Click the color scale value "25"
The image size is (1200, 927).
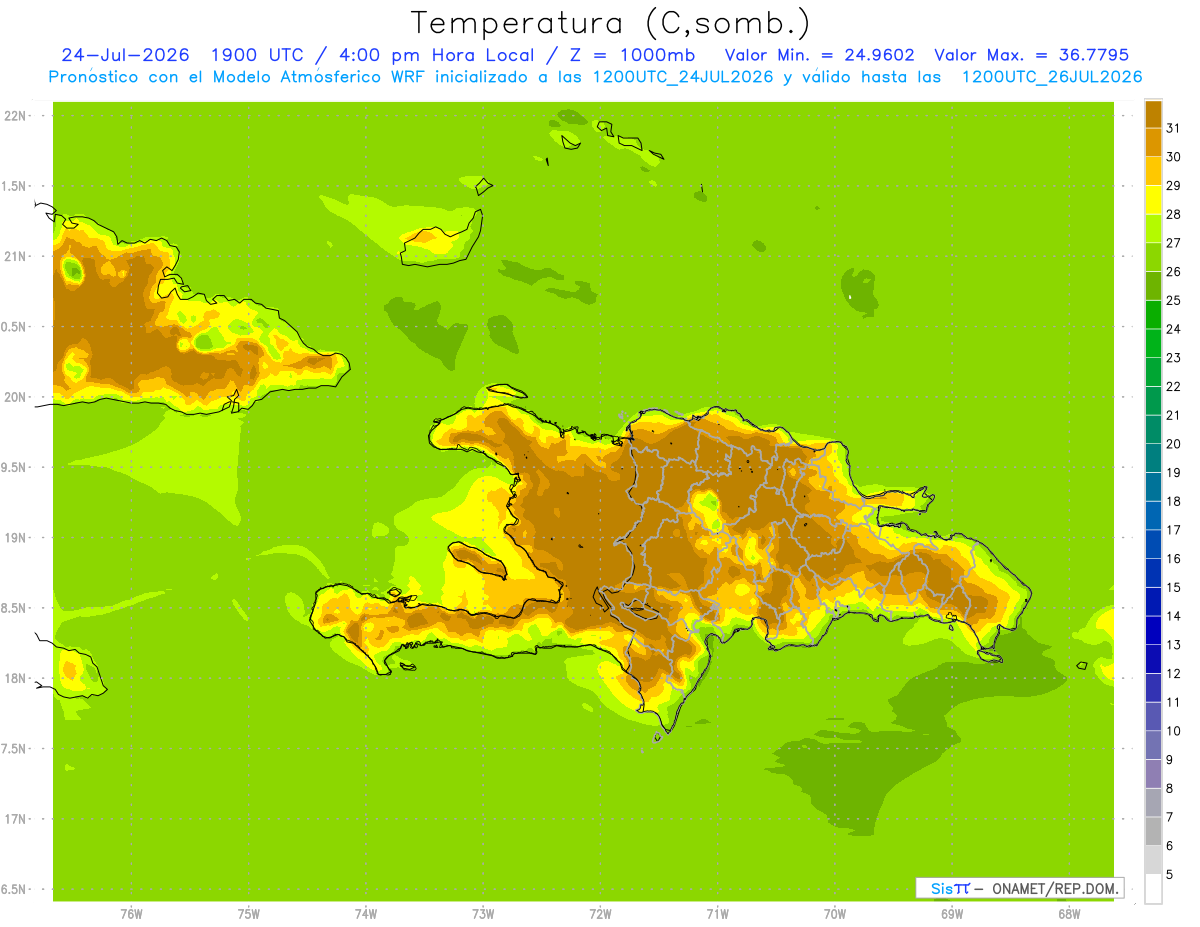pyautogui.click(x=1174, y=300)
